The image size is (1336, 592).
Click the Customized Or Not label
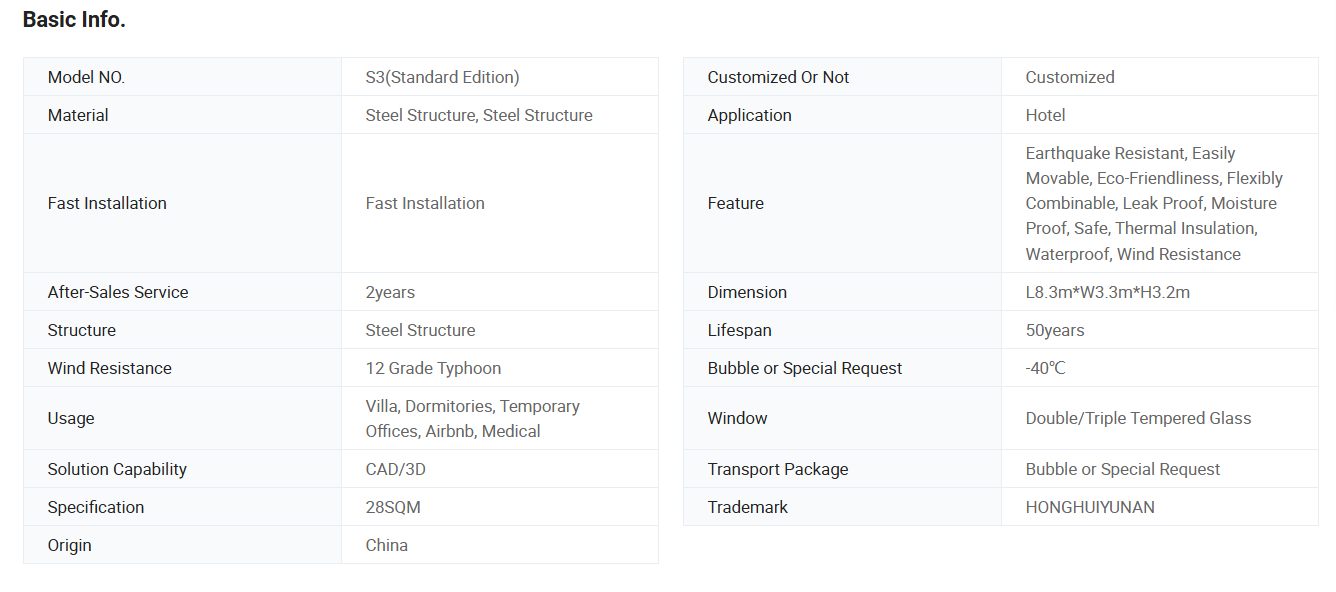[x=778, y=77]
